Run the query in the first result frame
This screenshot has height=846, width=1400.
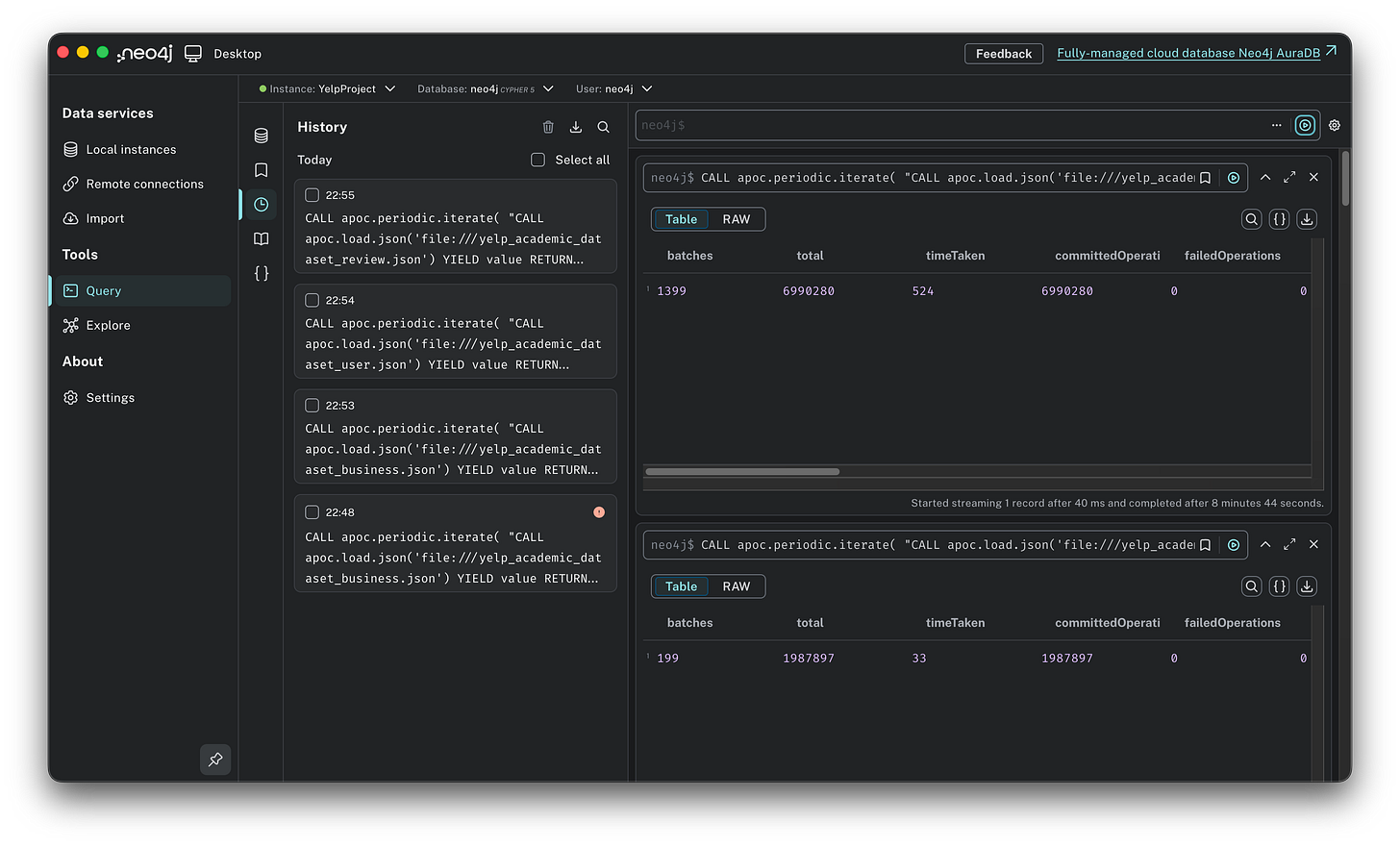pyautogui.click(x=1234, y=177)
